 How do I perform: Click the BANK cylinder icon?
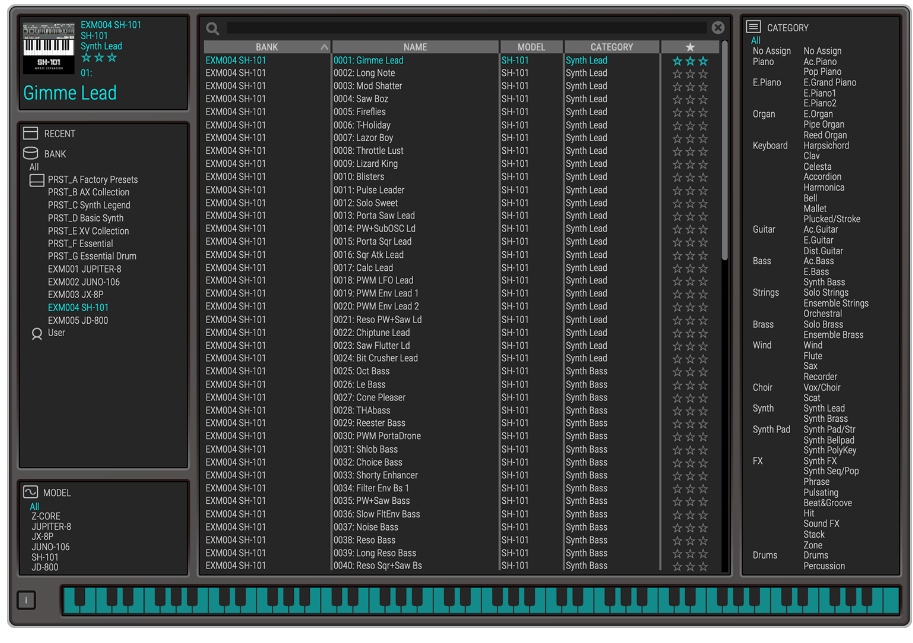pyautogui.click(x=30, y=153)
